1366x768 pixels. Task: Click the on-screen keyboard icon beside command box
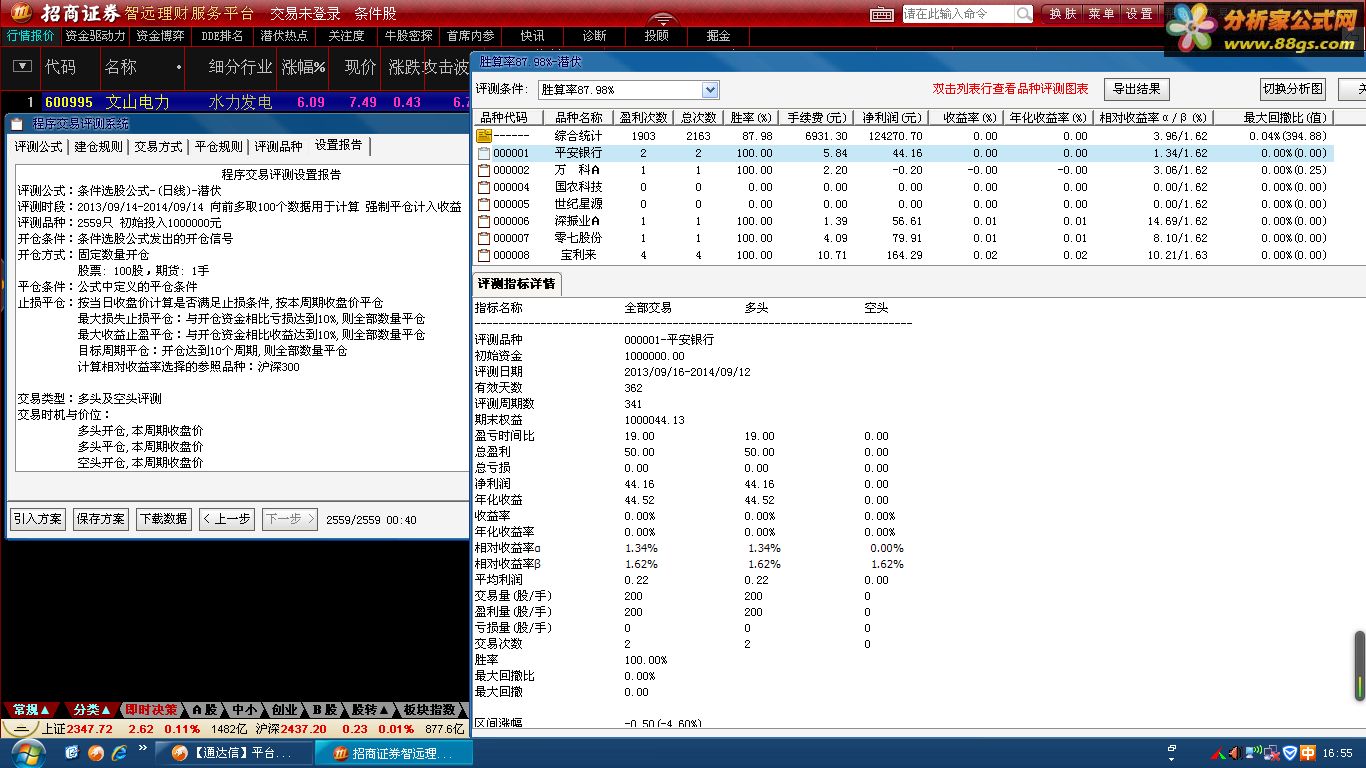coord(881,14)
